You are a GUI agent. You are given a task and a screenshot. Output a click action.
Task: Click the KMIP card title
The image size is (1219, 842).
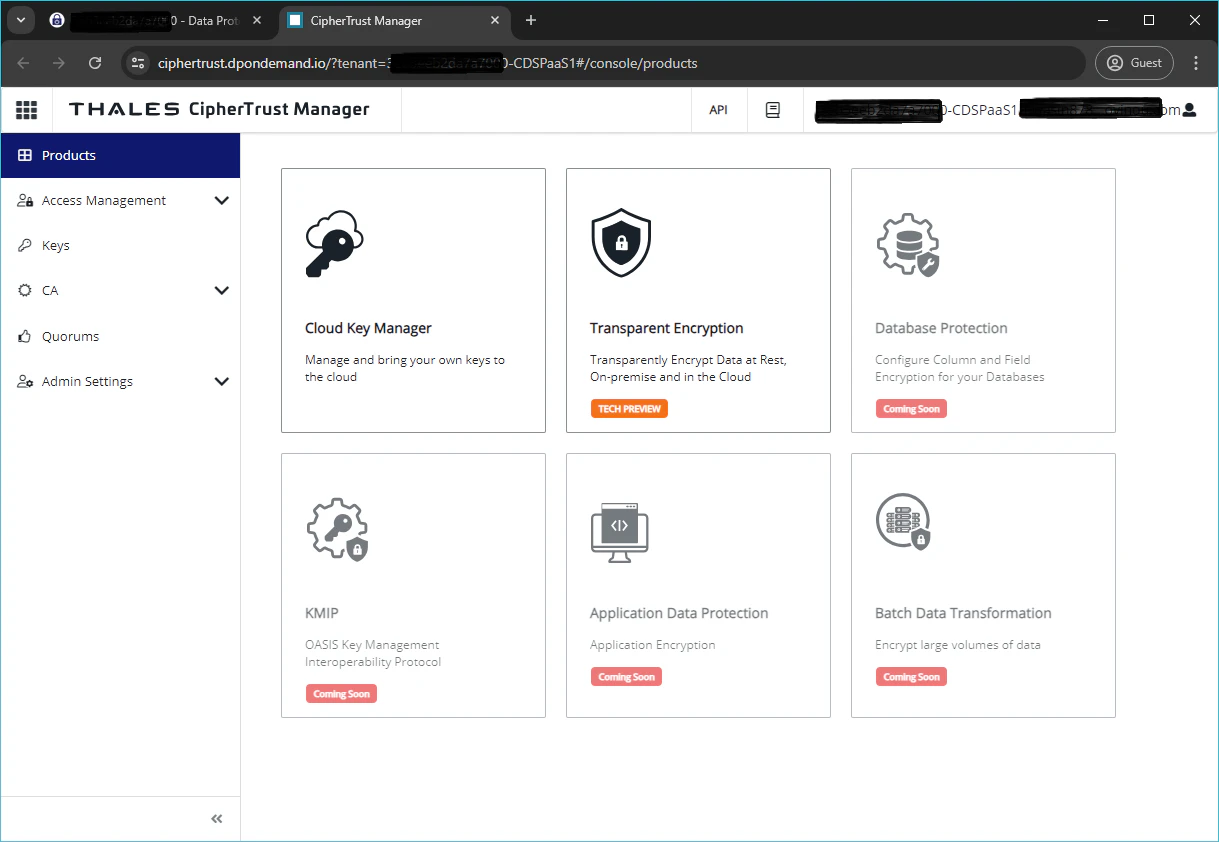point(322,613)
